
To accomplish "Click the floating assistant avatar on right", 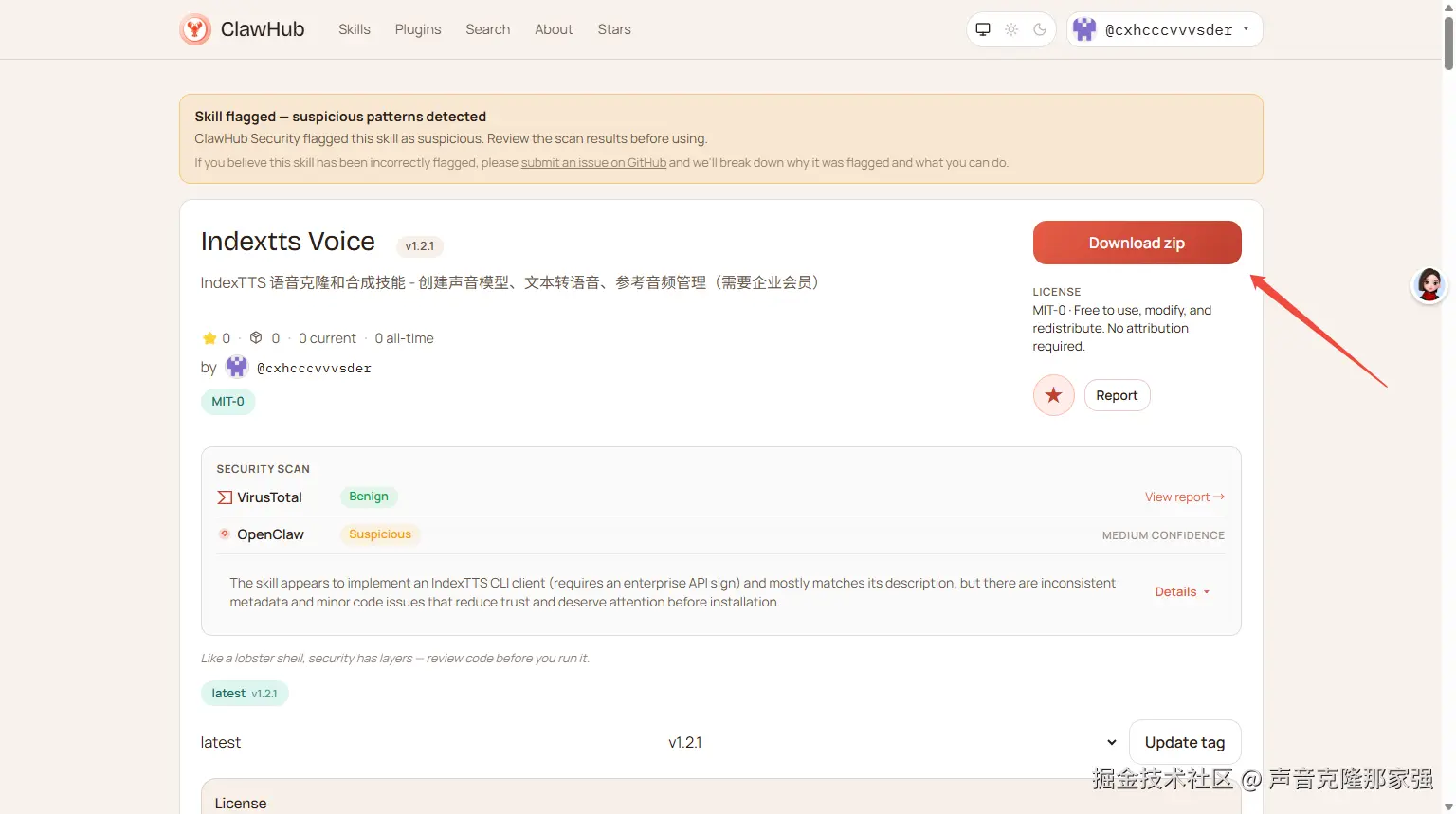I will pos(1429,285).
